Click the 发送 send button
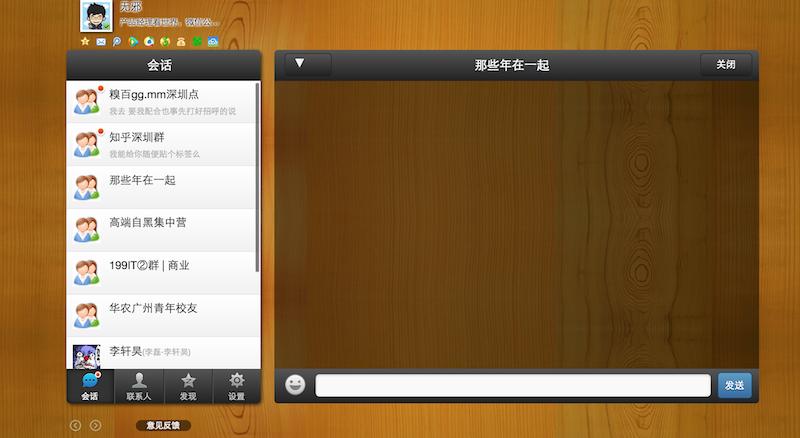800x438 pixels. coord(735,385)
